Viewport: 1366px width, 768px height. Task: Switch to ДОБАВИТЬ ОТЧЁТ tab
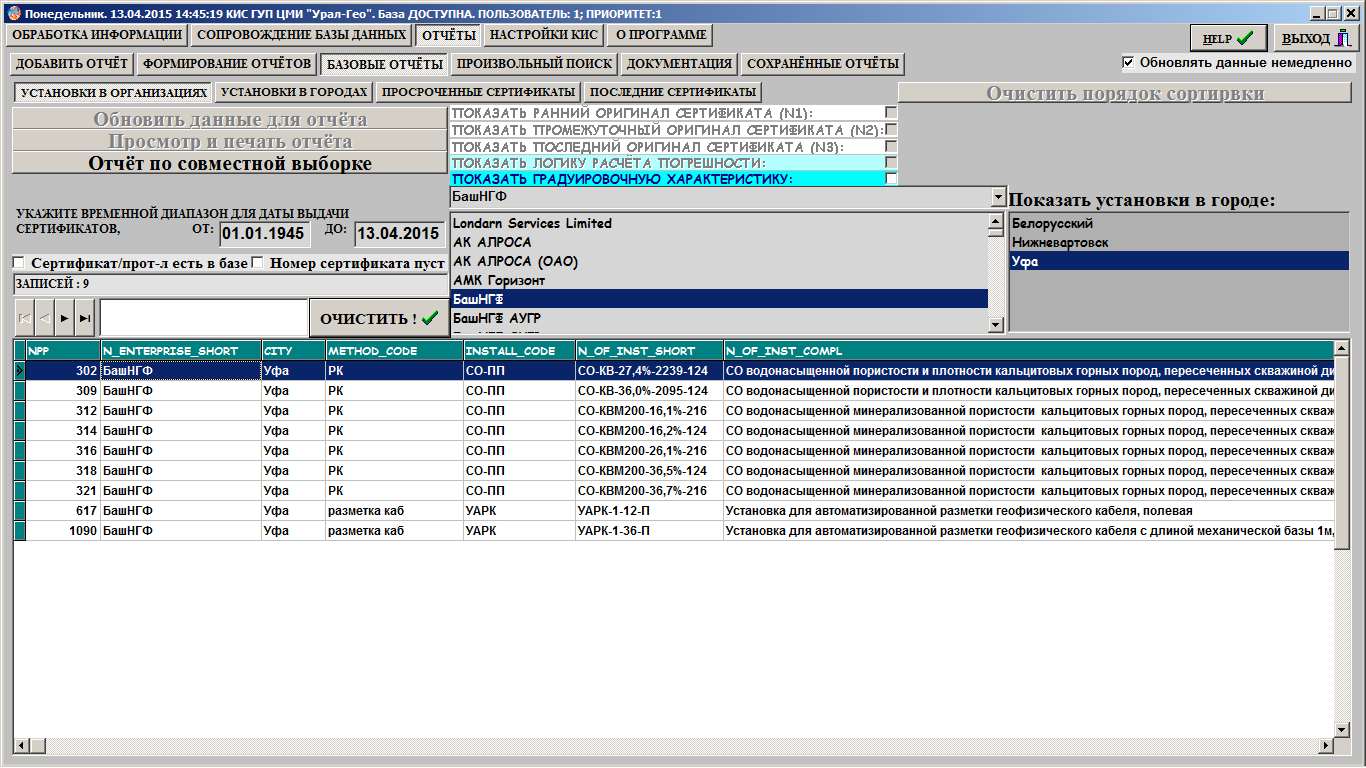(72, 64)
